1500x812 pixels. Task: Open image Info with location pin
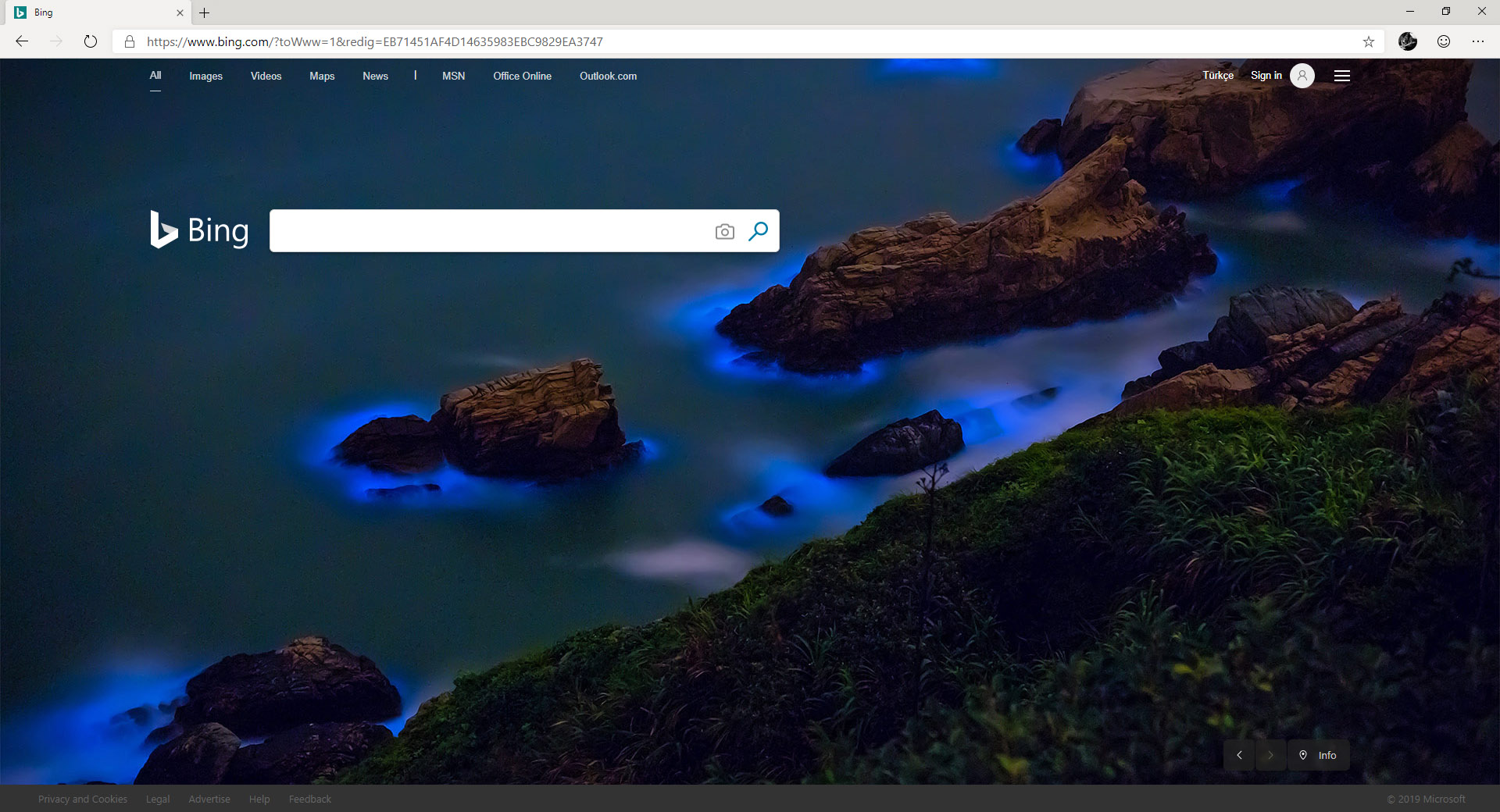pyautogui.click(x=1318, y=755)
